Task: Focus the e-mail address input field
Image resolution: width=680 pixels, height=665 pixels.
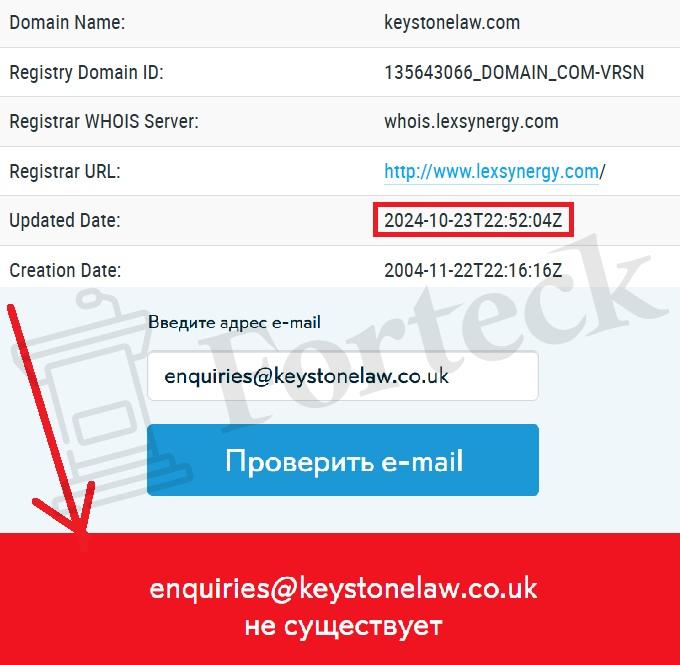Action: click(343, 376)
